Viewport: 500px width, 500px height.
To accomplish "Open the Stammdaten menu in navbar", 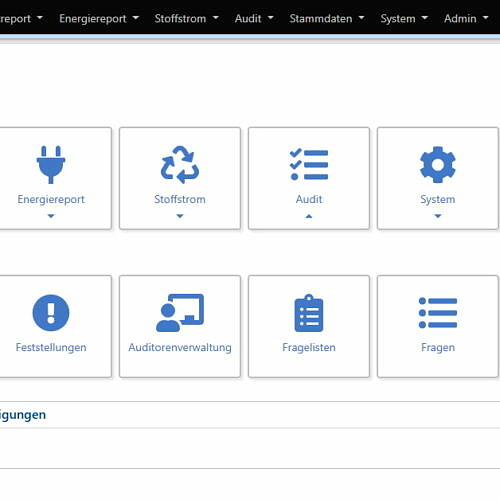I will [327, 18].
